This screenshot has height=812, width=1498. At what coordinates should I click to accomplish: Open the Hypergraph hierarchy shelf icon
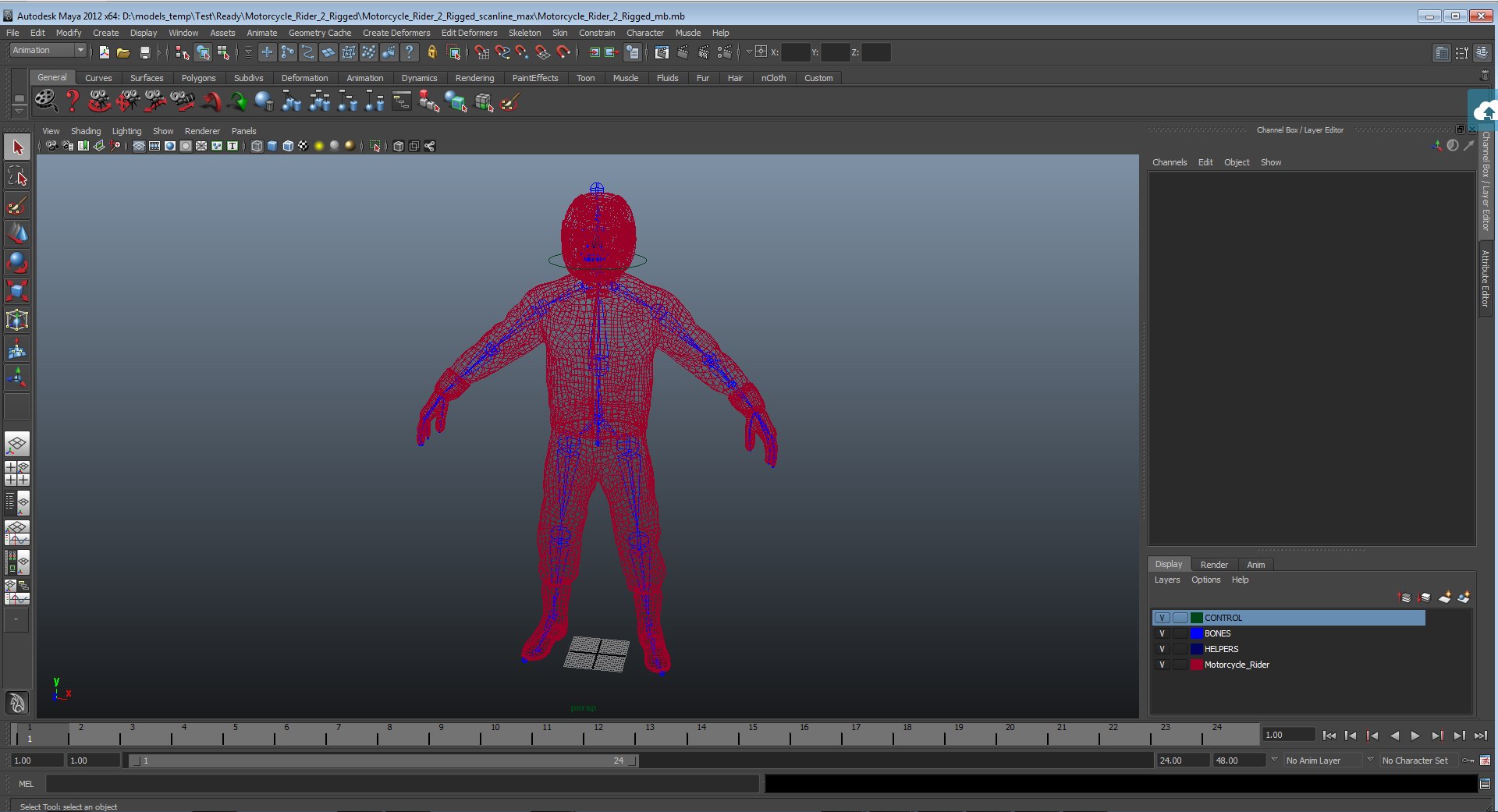tap(401, 101)
